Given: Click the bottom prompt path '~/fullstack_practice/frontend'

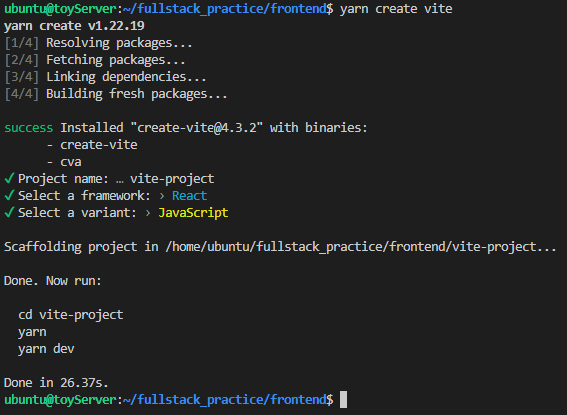Looking at the screenshot, I should (x=224, y=400).
